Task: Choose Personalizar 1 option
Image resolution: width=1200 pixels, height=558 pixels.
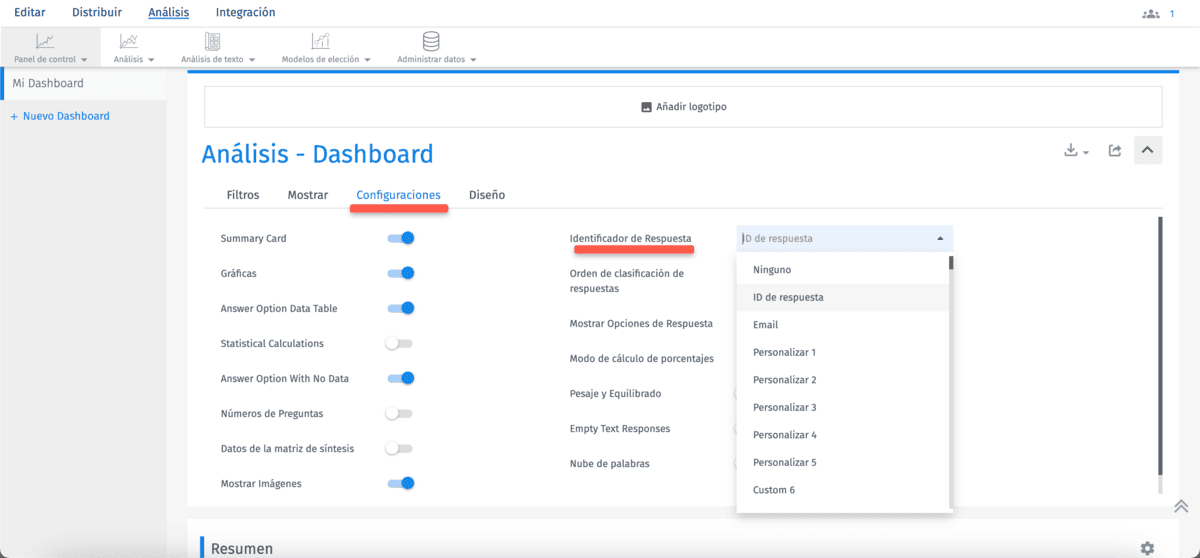Action: tap(844, 353)
